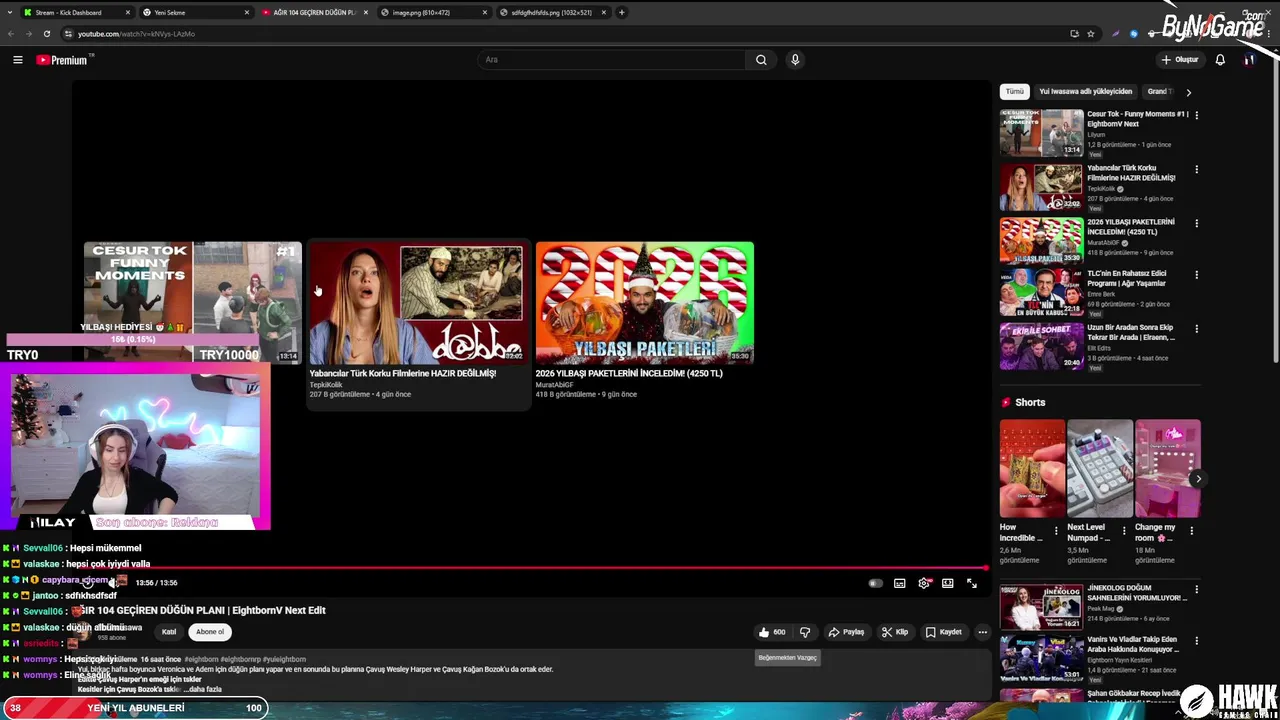1280x720 pixels.
Task: Switch to the image.png tab
Action: (x=434, y=12)
